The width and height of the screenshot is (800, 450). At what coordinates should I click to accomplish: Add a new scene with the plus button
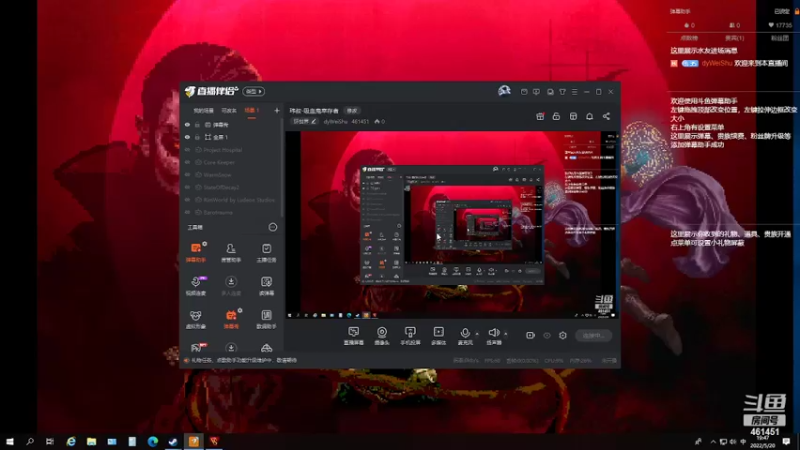[x=277, y=111]
